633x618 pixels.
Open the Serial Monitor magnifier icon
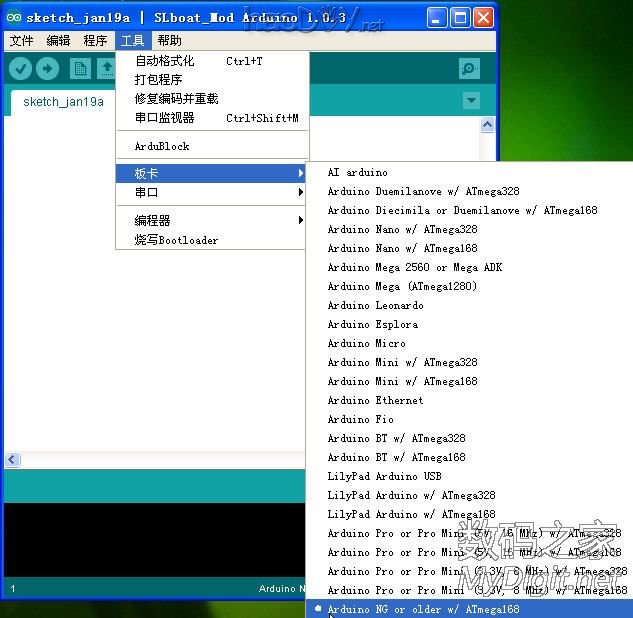(469, 68)
